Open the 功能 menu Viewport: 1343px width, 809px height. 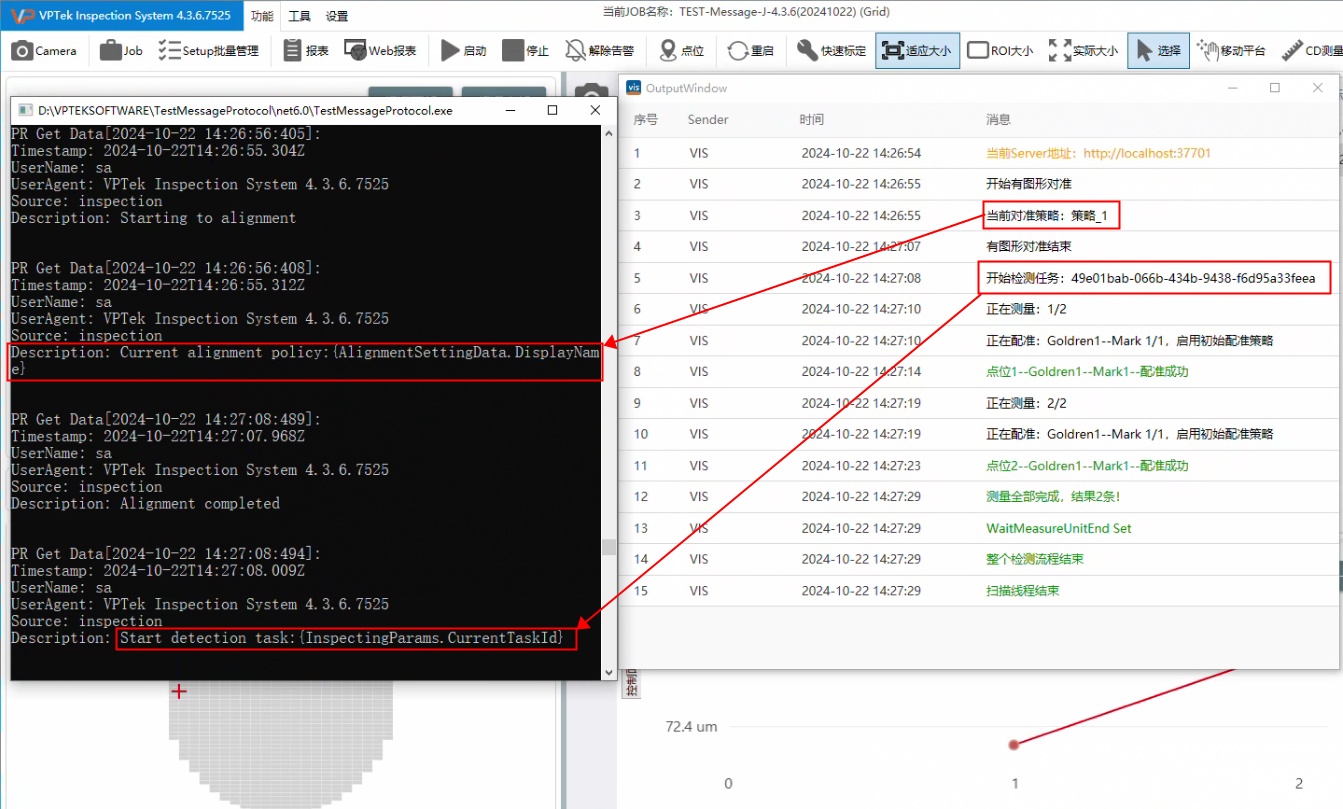262,16
